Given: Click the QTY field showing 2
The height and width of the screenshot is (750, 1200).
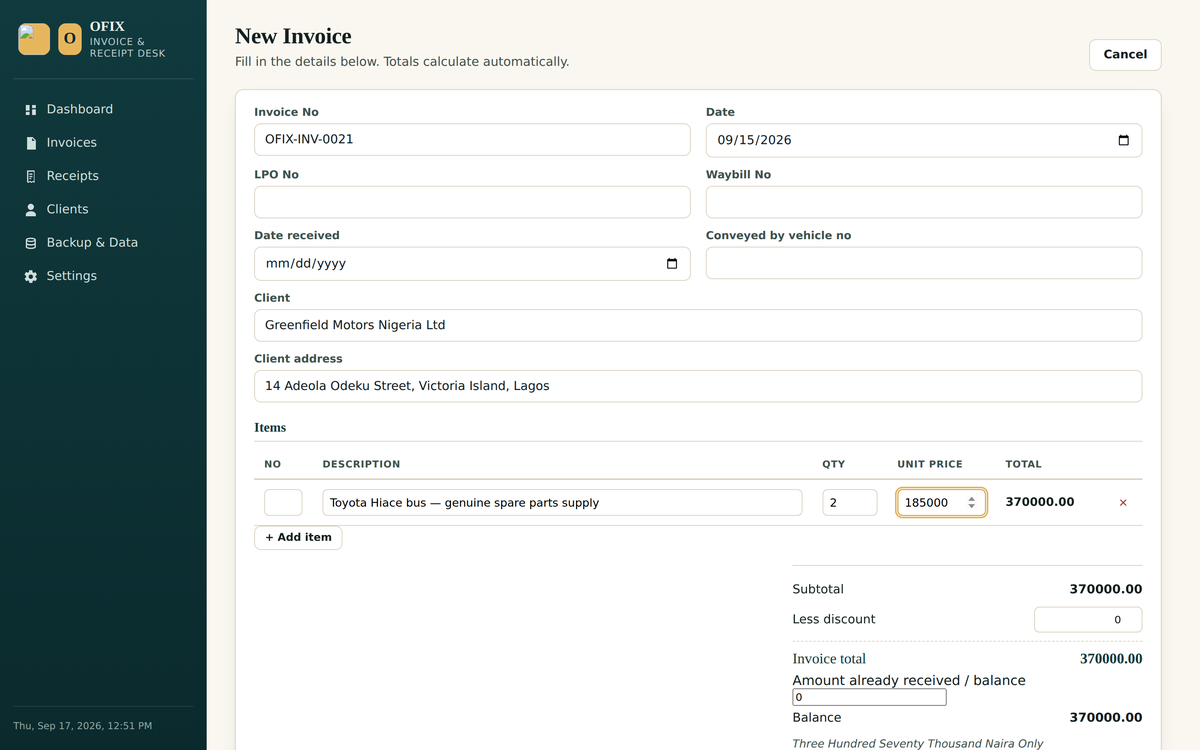Looking at the screenshot, I should click(850, 503).
